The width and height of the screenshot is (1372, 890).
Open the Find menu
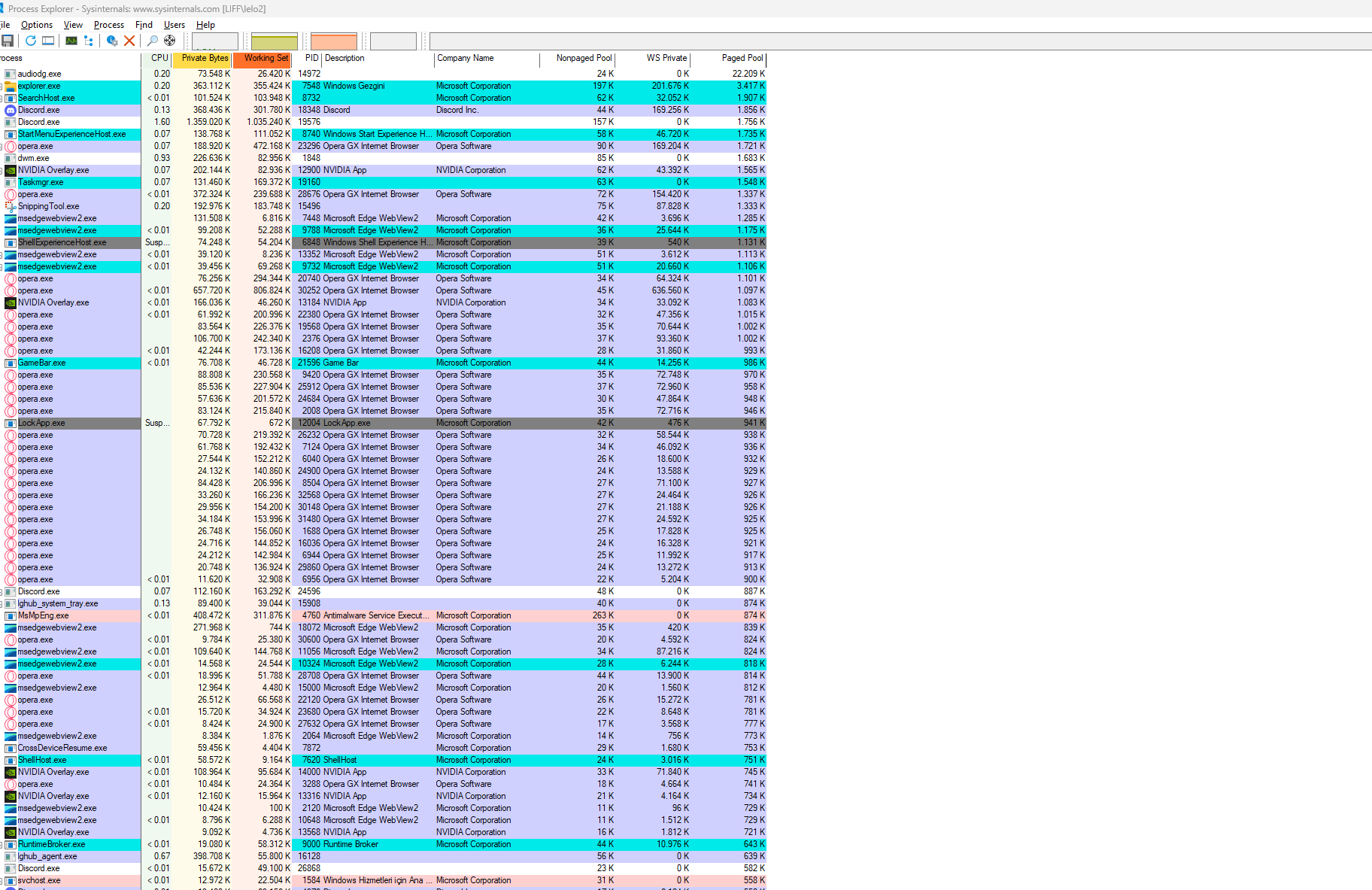144,25
